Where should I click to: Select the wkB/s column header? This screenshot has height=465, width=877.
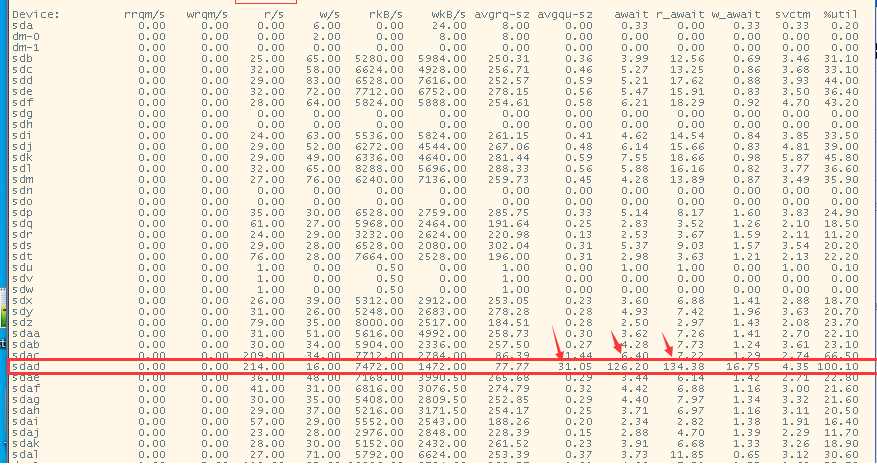click(x=447, y=15)
